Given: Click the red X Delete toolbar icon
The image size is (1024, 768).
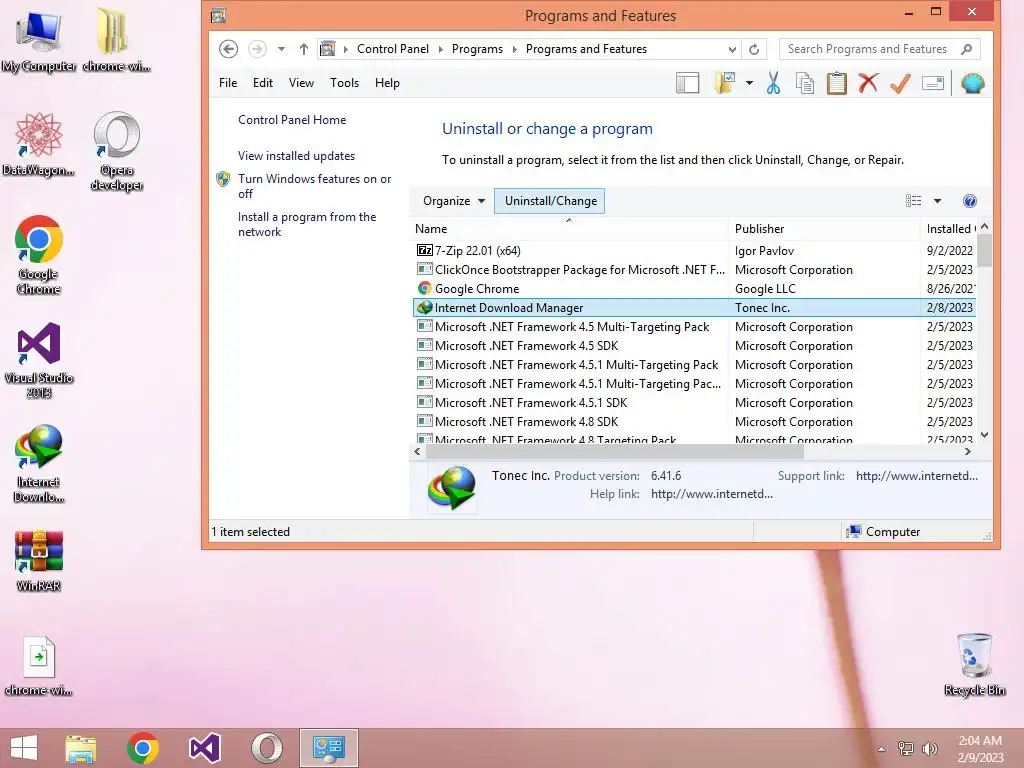Looking at the screenshot, I should [x=868, y=84].
